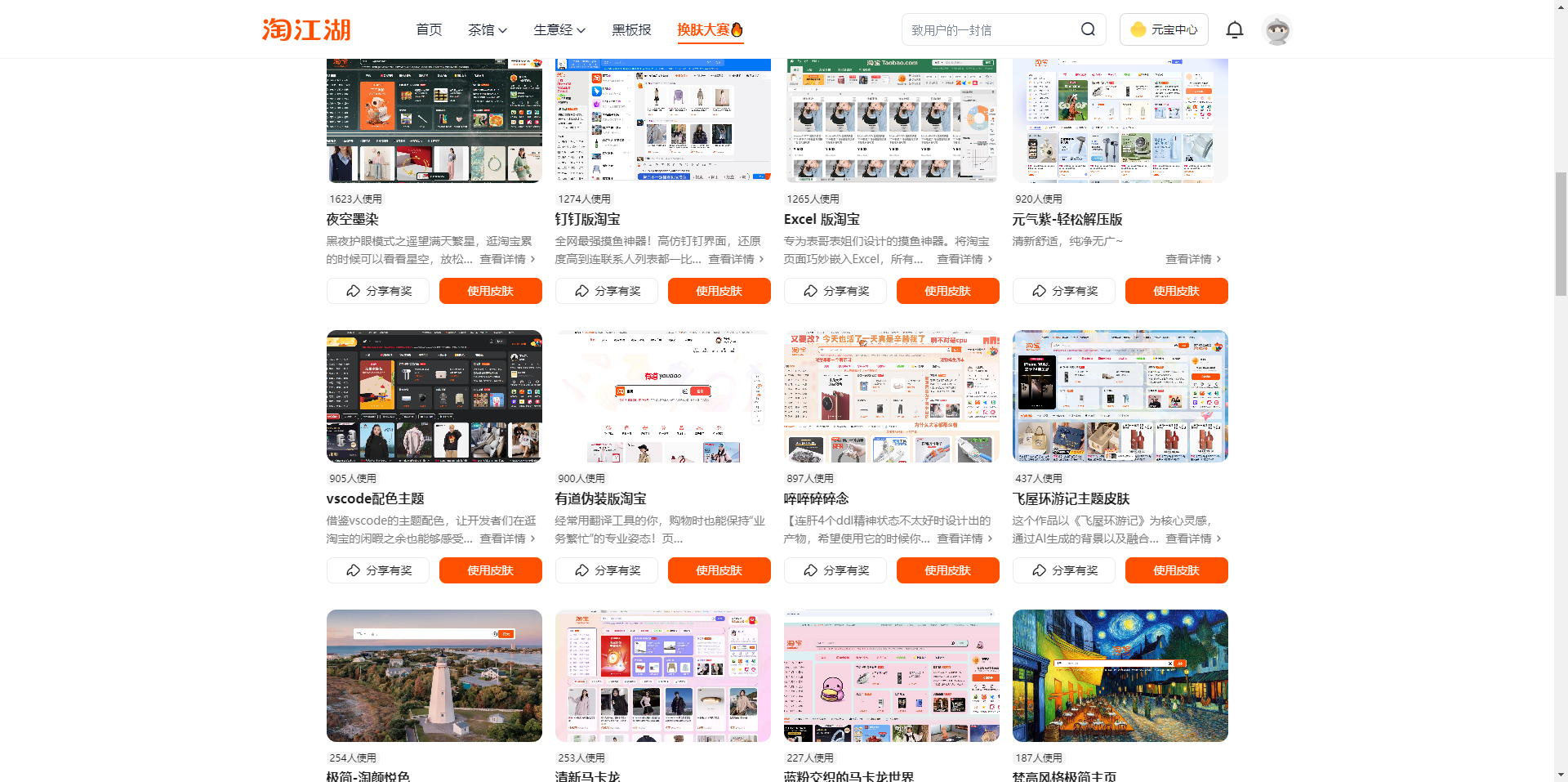Apply Excel 版淘宝 skin with 使用皮肤
Viewport: 1568px width, 782px height.
pyautogui.click(x=948, y=291)
